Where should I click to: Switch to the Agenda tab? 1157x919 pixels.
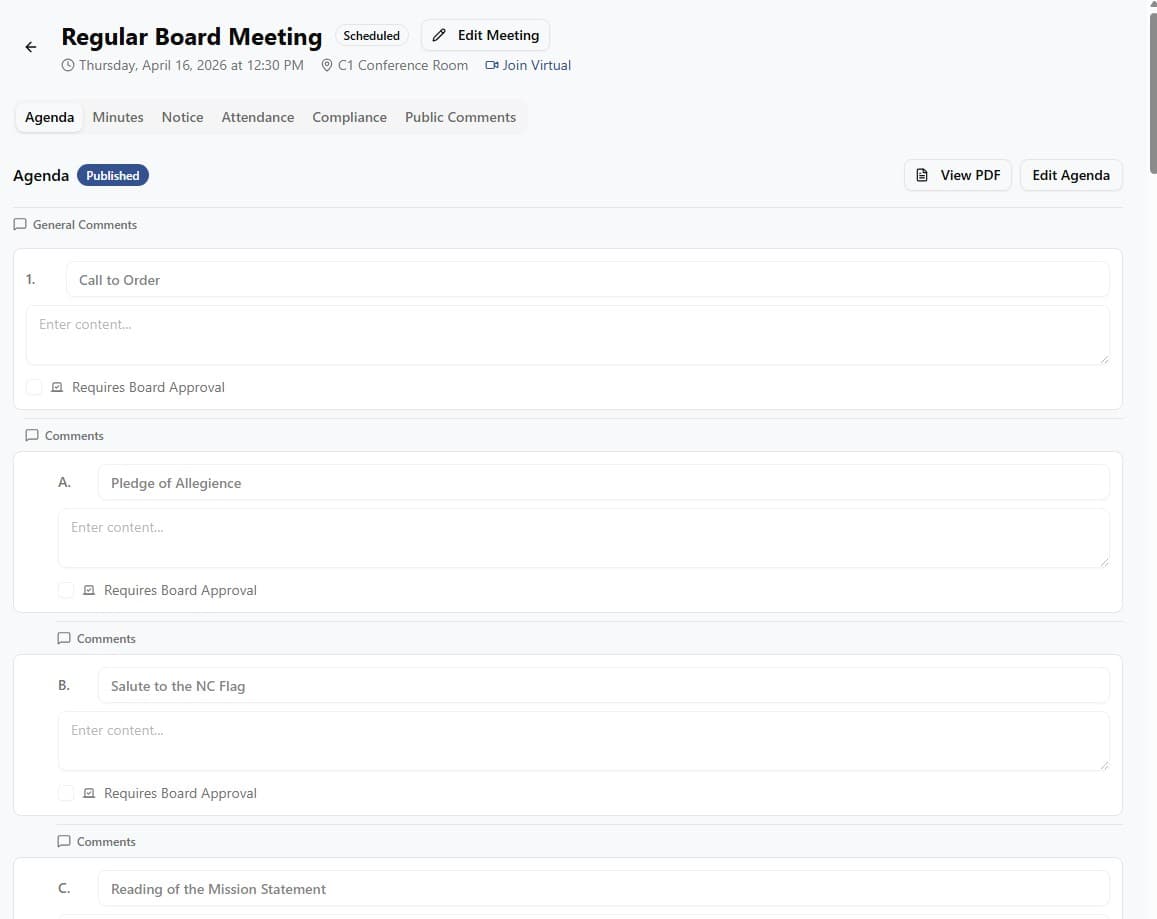coord(49,117)
